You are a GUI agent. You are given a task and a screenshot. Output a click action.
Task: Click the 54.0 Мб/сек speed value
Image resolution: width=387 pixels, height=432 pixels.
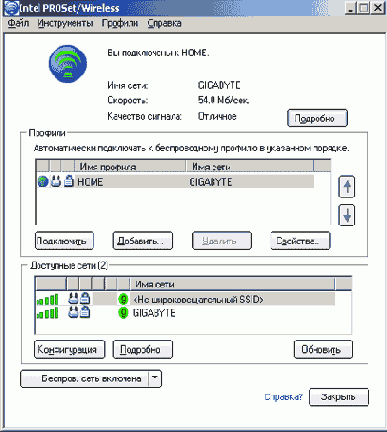[x=223, y=100]
